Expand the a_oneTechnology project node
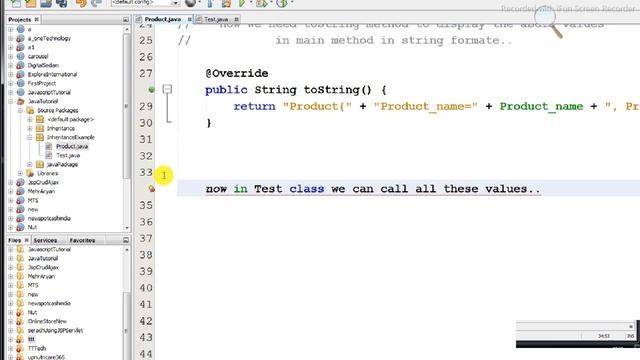Screen dimensions: 640x360 [x=11, y=38]
